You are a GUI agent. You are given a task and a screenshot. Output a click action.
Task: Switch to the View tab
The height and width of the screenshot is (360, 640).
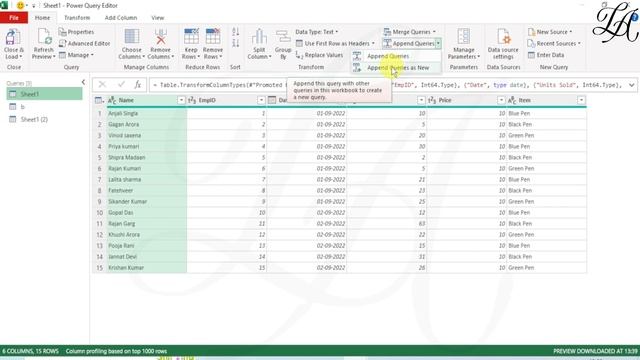(158, 18)
